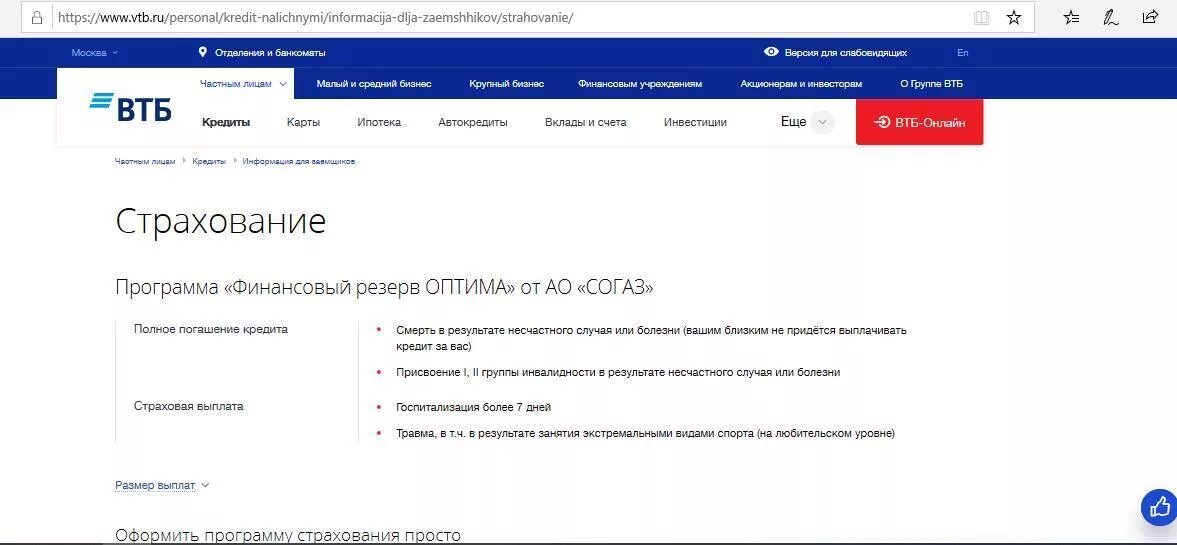The image size is (1177, 545).
Task: Open the Версия для слабовидящих link
Action: coord(846,53)
